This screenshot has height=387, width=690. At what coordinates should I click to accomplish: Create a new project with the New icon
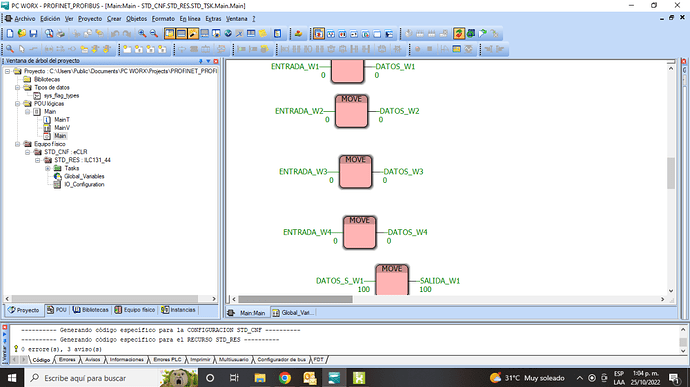(10, 33)
